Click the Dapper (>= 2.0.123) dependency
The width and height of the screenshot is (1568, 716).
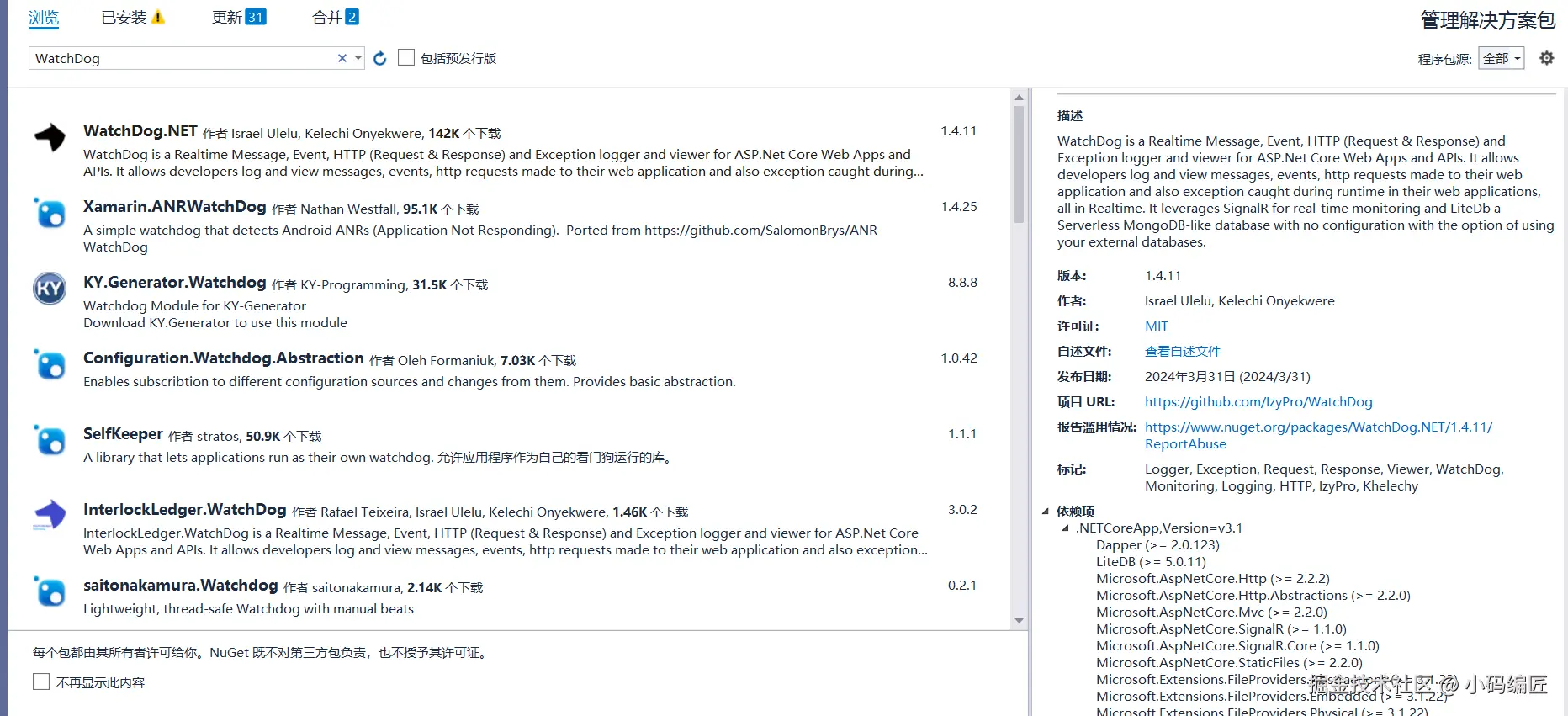point(1157,545)
